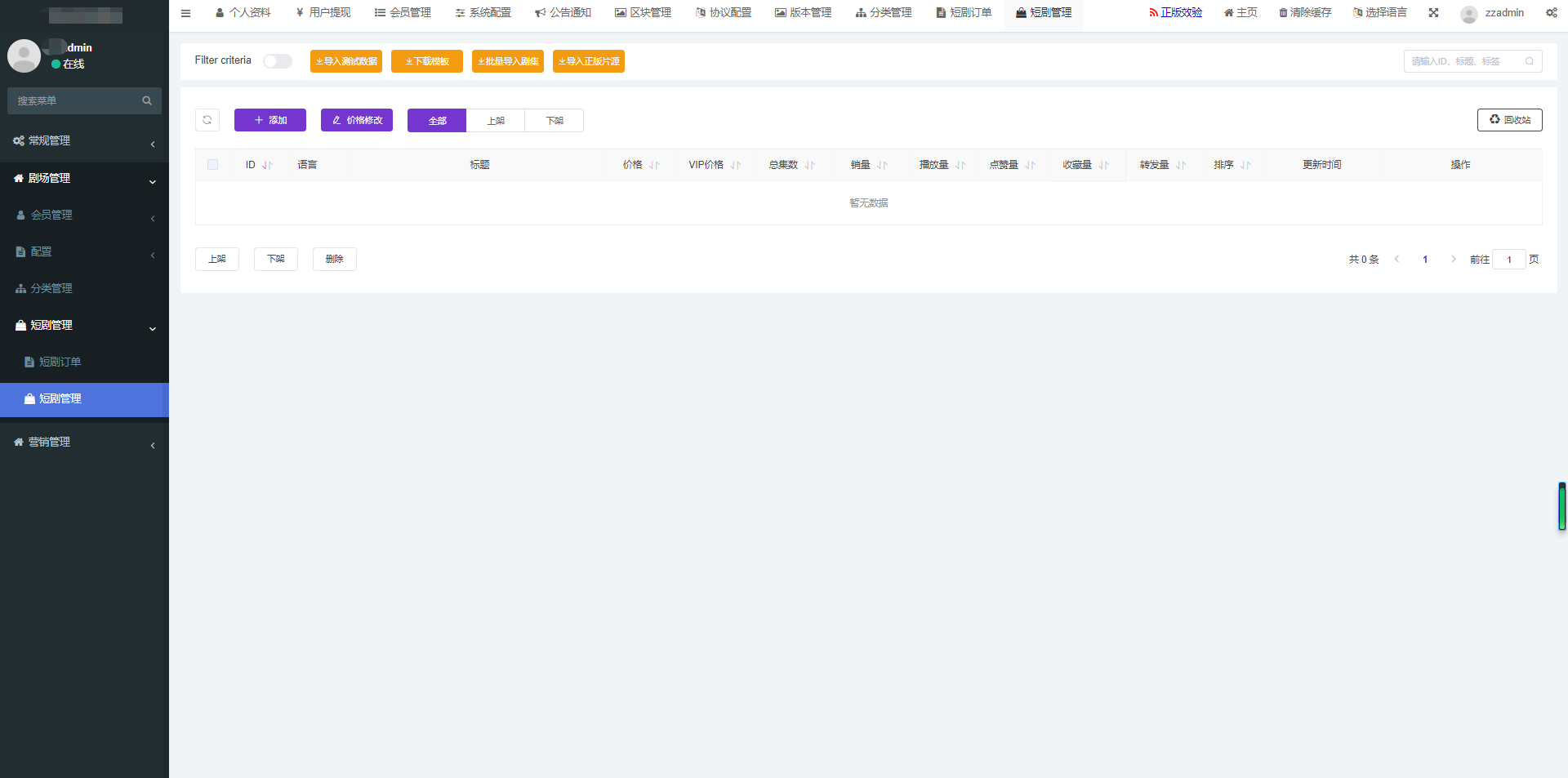
Task: Click the search icon in sidebar menu search
Action: [x=147, y=100]
